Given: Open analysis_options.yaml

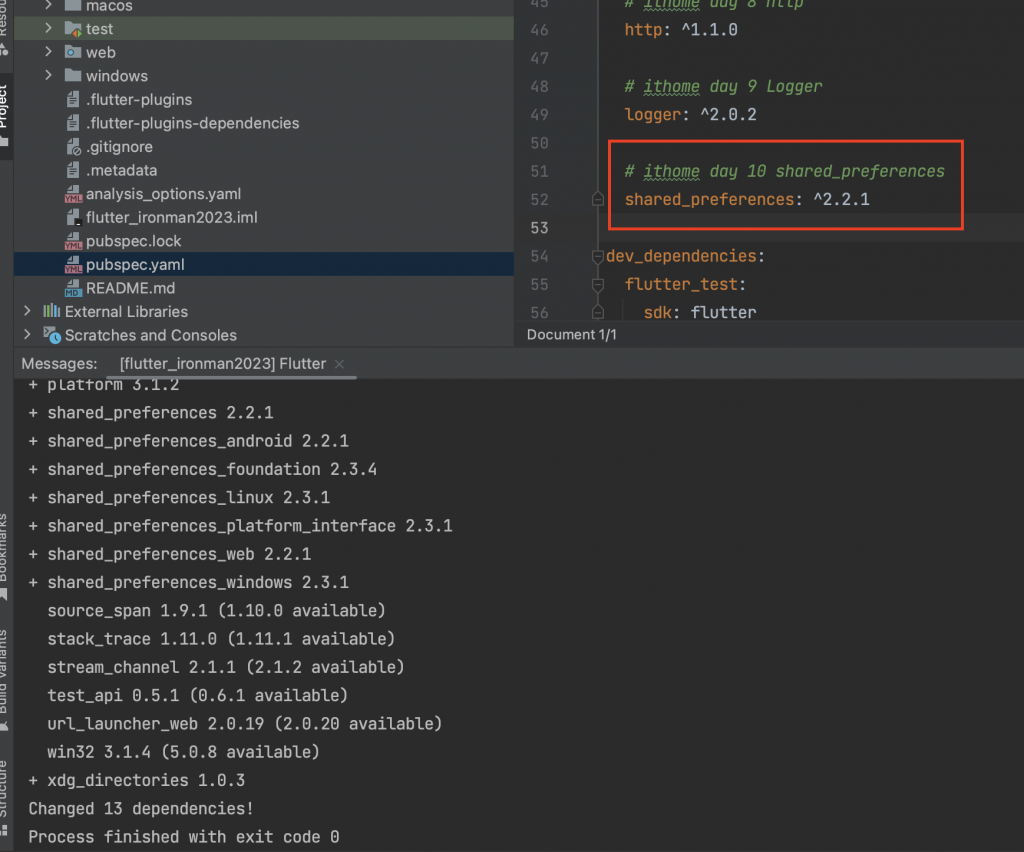Looking at the screenshot, I should (163, 194).
